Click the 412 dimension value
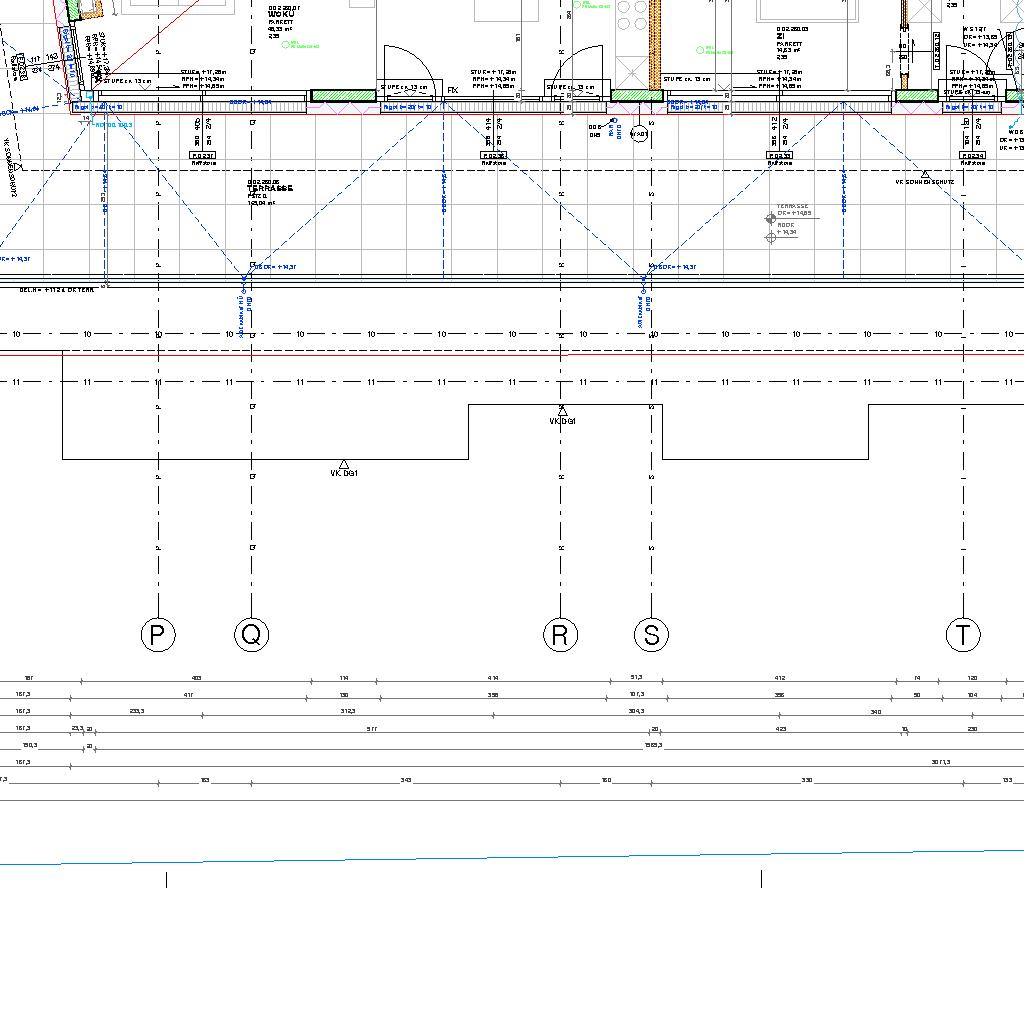The width and height of the screenshot is (1024, 1024). tap(780, 678)
